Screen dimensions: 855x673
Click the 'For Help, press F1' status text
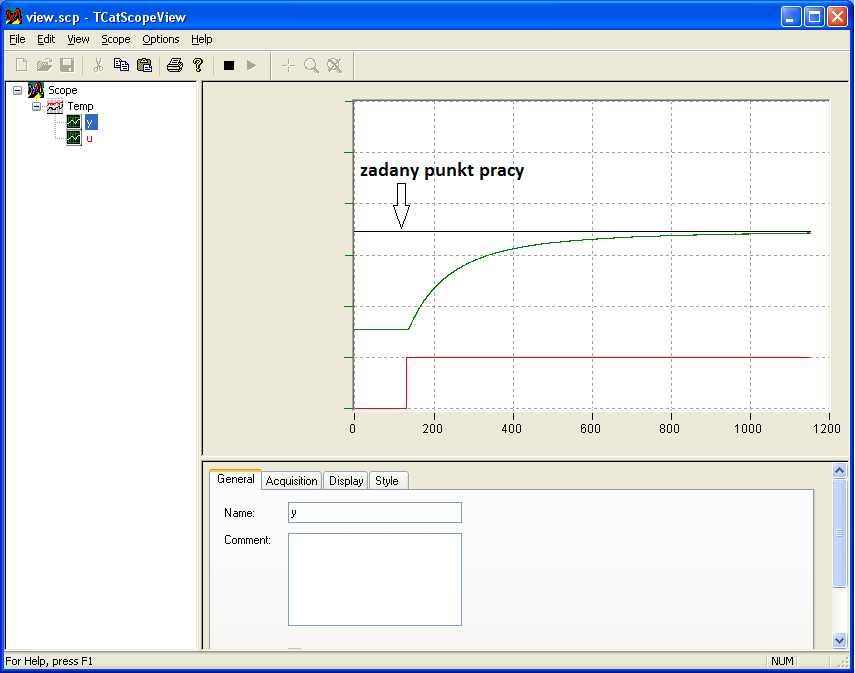pyautogui.click(x=49, y=661)
